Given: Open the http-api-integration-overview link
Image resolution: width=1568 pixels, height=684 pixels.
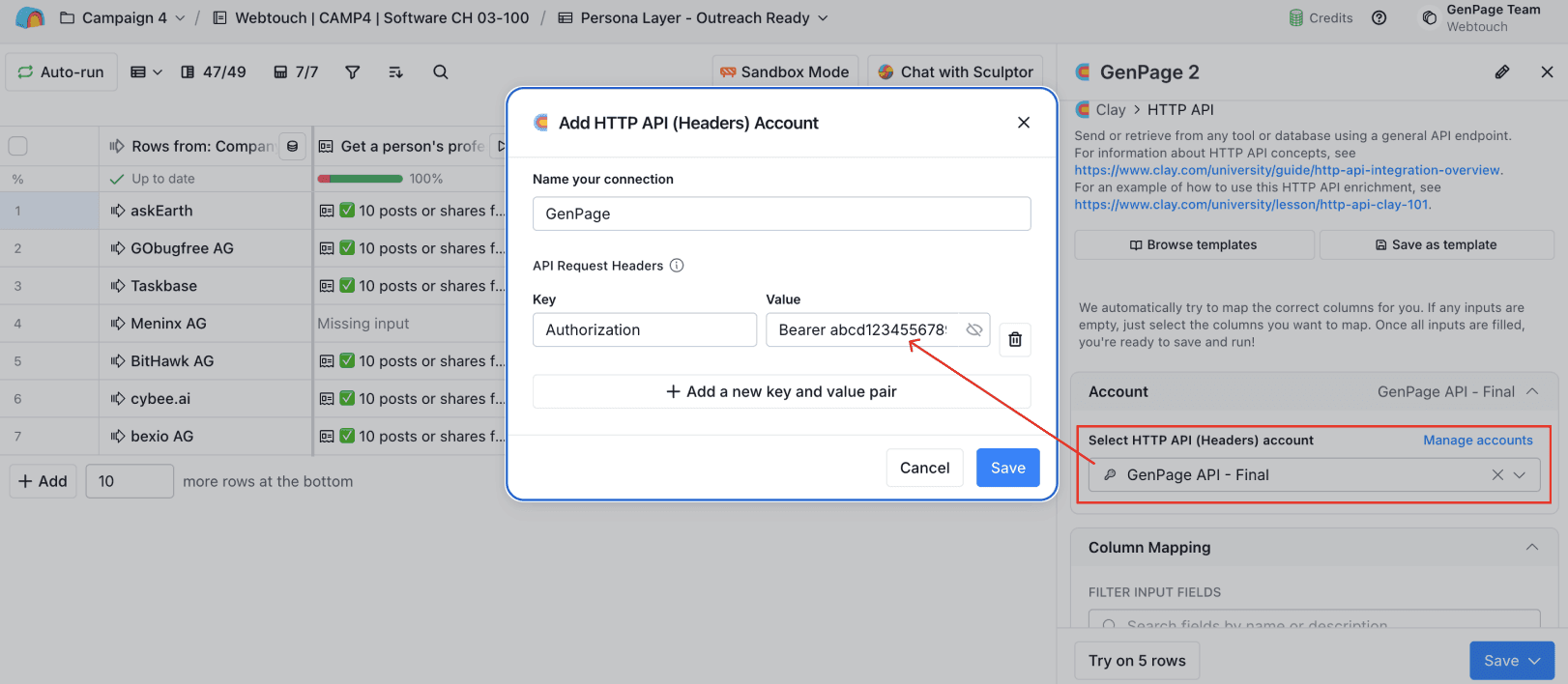Looking at the screenshot, I should click(1288, 170).
